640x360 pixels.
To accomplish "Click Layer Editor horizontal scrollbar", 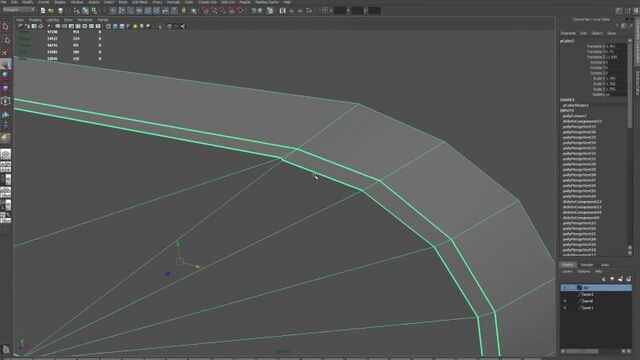I will pyautogui.click(x=582, y=351).
